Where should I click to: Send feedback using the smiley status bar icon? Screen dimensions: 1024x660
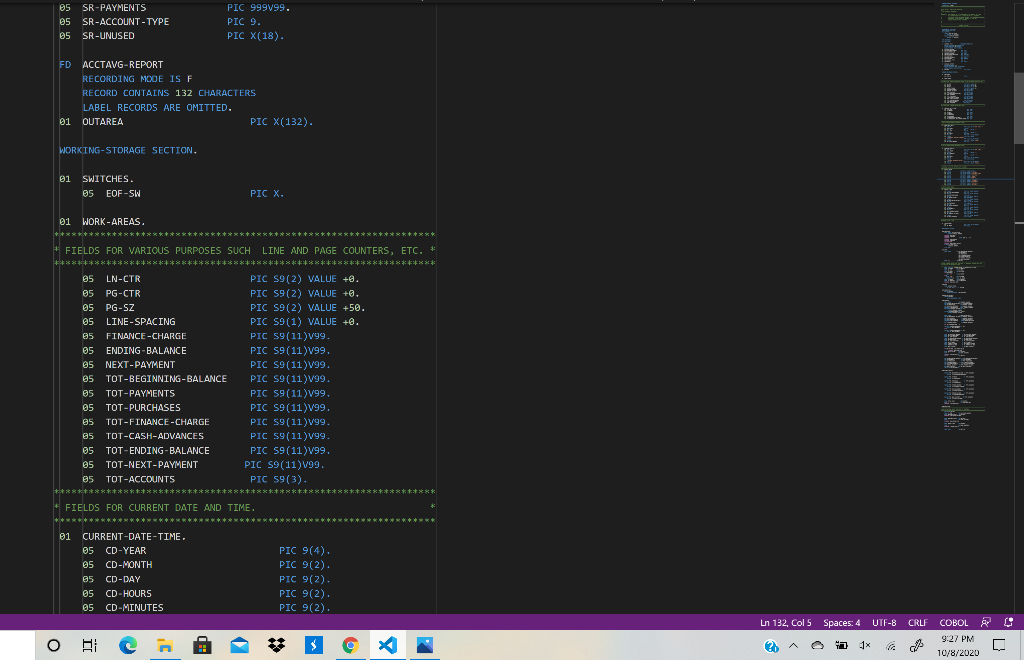(x=985, y=622)
